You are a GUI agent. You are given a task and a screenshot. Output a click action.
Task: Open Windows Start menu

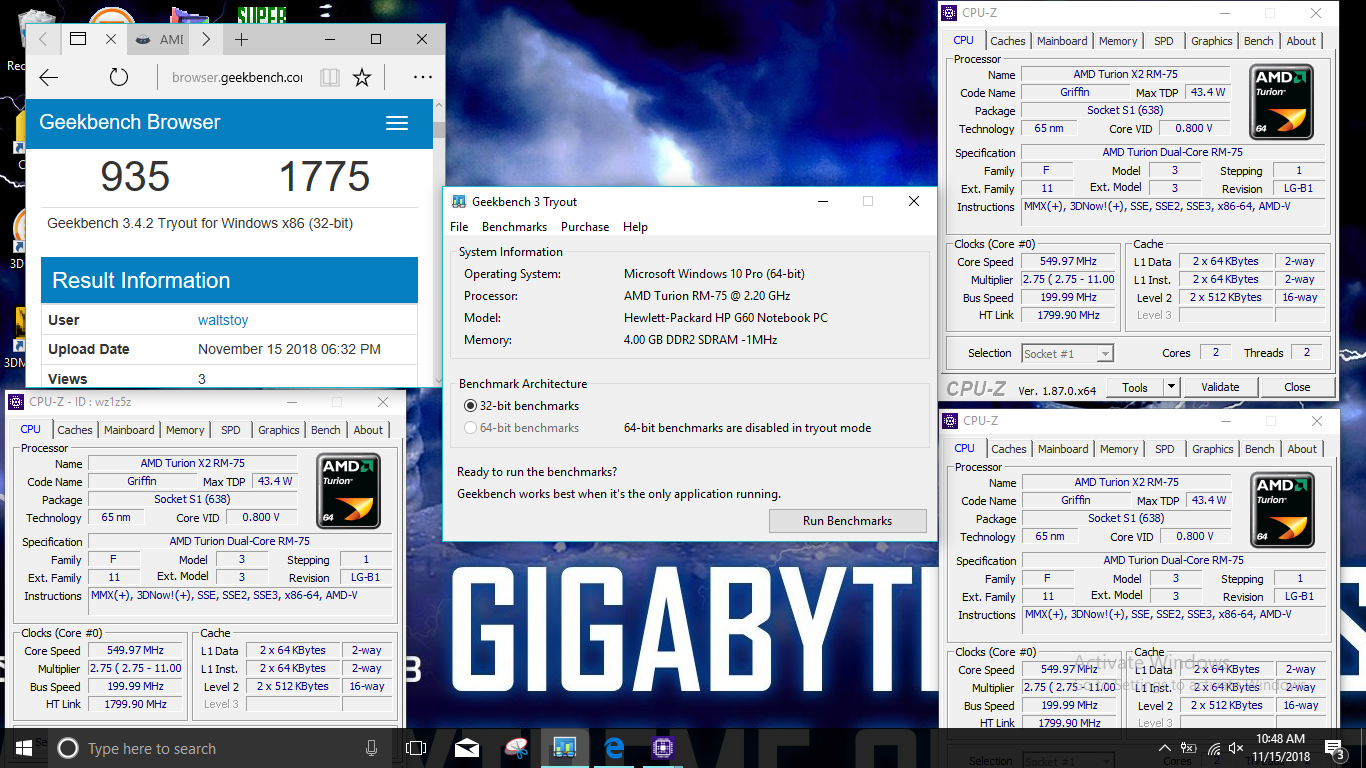coord(22,748)
